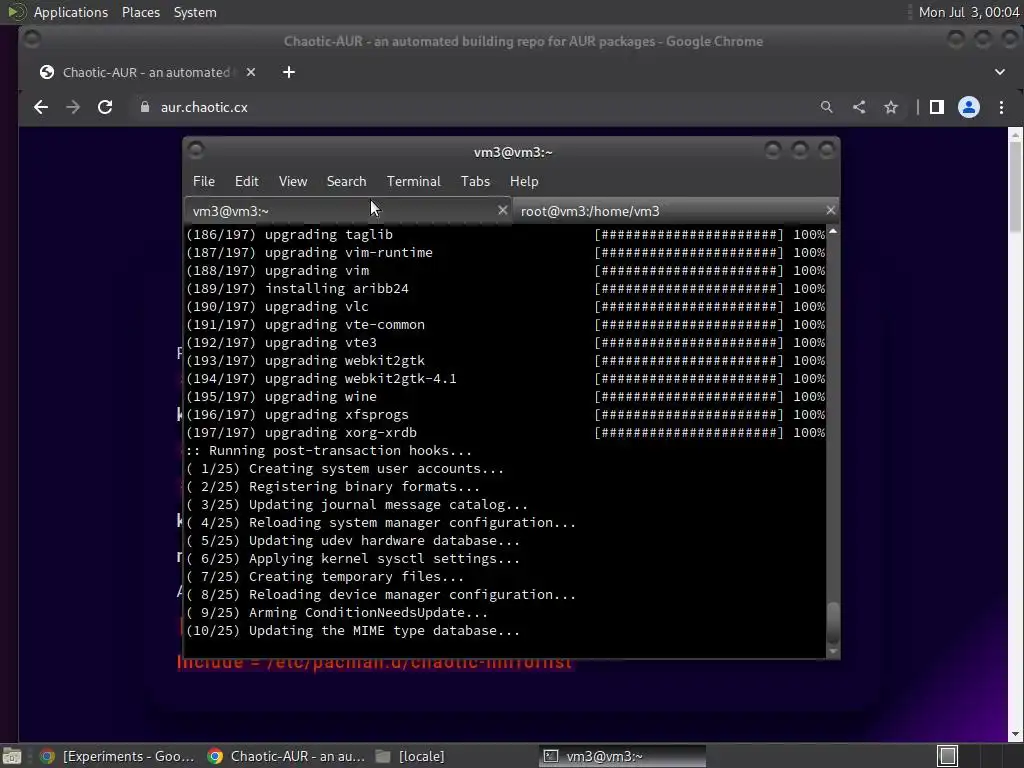Click the Chrome window menu button
Image resolution: width=1024 pixels, height=768 pixels.
pos(31,40)
